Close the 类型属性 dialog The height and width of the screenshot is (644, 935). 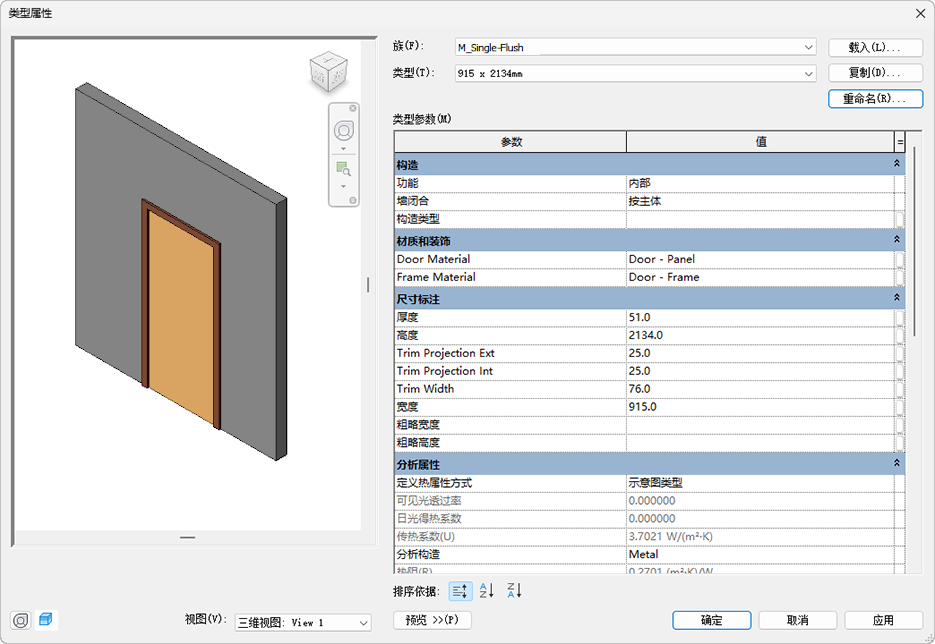point(921,13)
